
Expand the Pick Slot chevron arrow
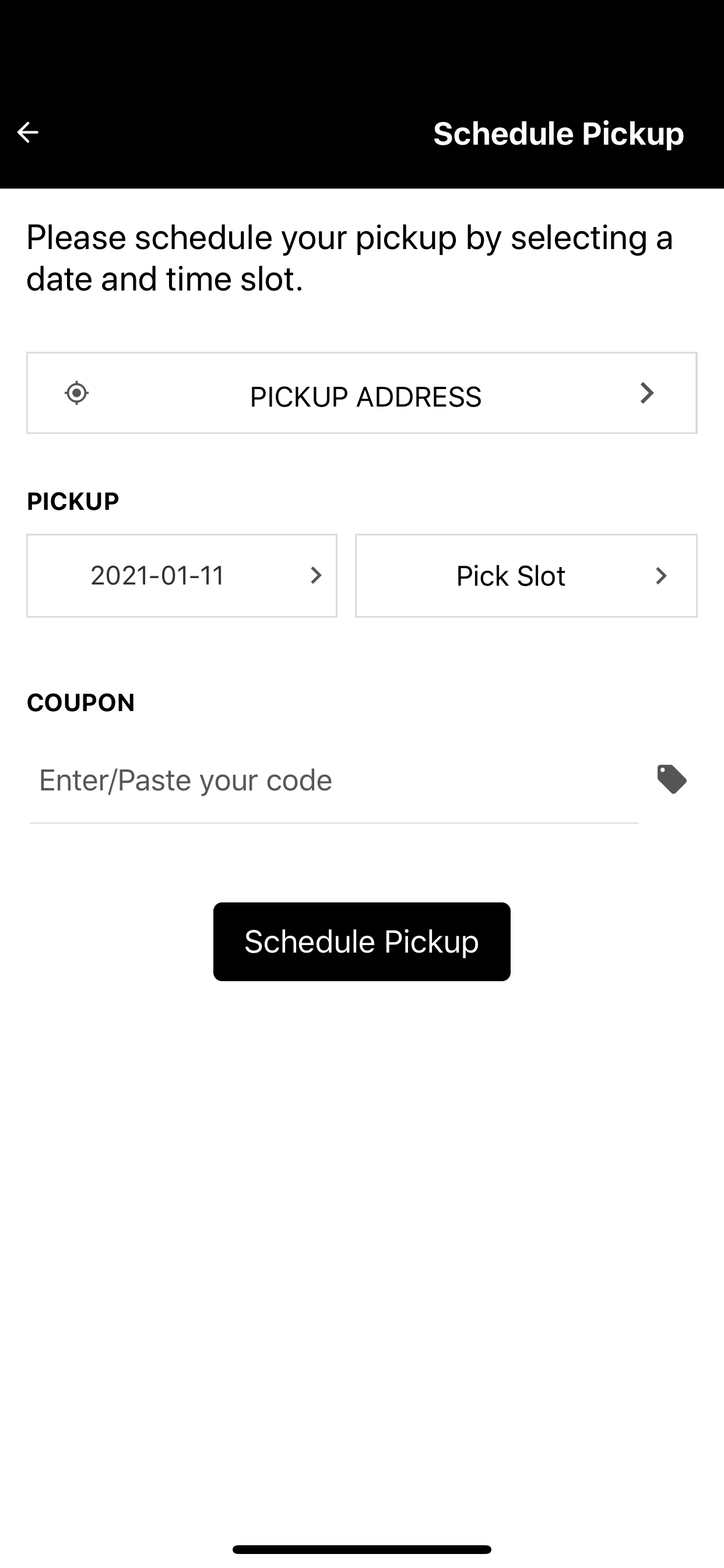pos(661,576)
